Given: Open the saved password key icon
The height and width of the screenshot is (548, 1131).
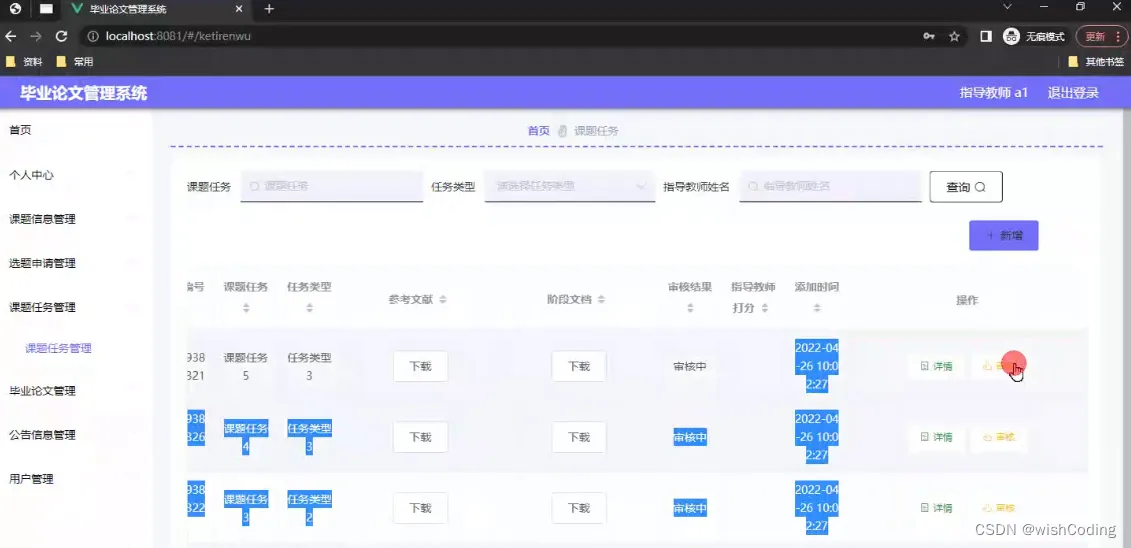Looking at the screenshot, I should [929, 36].
